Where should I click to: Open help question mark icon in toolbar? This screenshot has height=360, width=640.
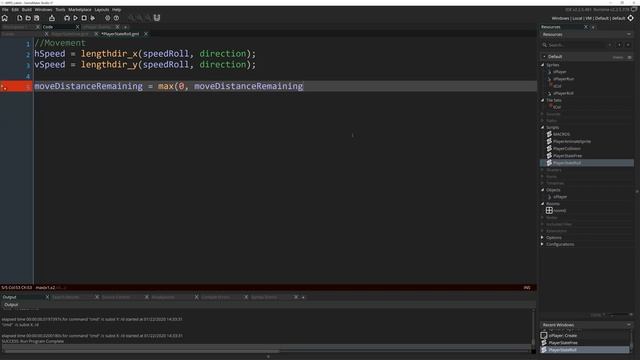click(x=116, y=18)
